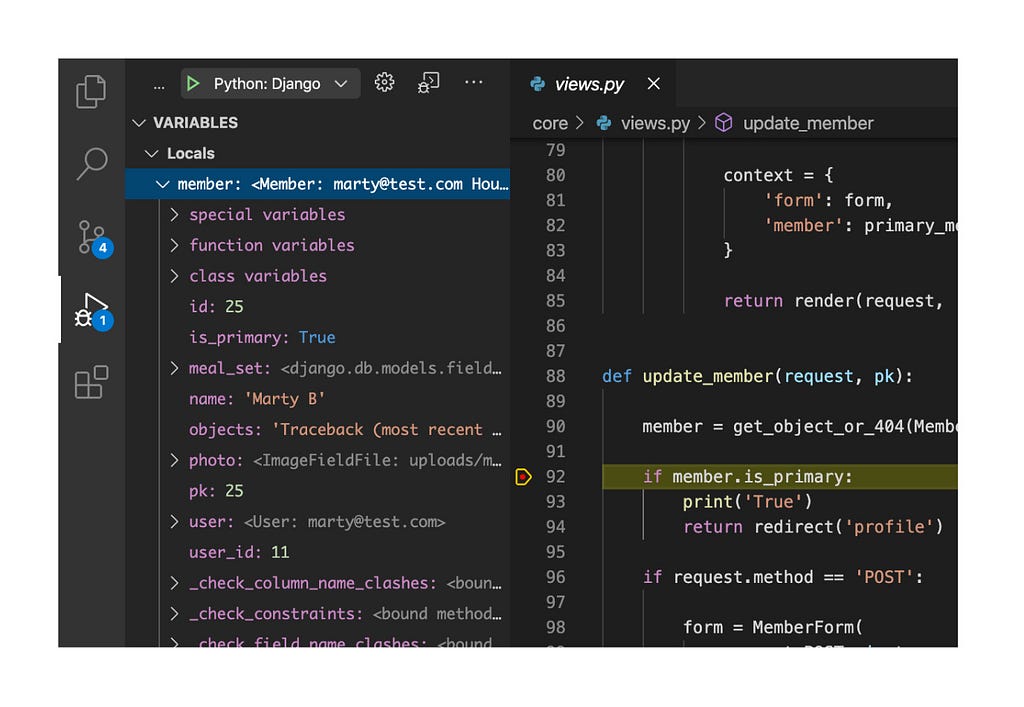Collapse the VARIABLES section
The height and width of the screenshot is (707, 1024).
pos(138,123)
